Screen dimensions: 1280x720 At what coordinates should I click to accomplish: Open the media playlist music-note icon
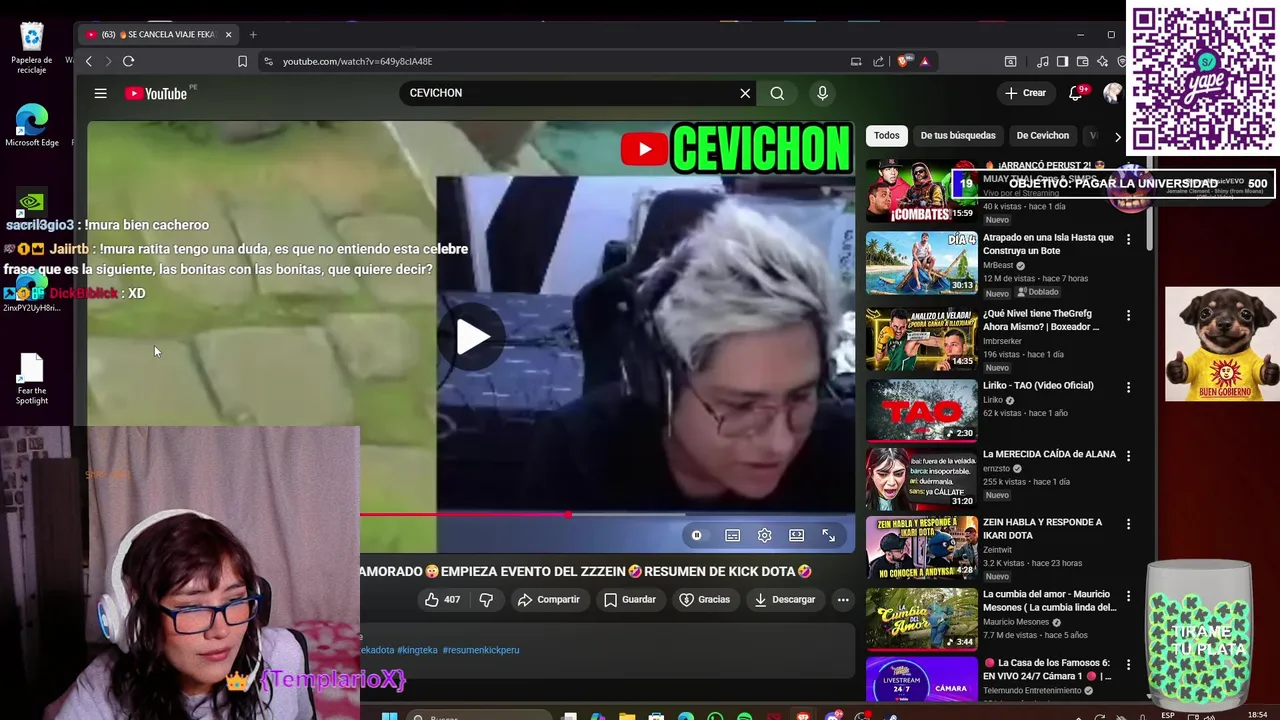pos(1042,61)
